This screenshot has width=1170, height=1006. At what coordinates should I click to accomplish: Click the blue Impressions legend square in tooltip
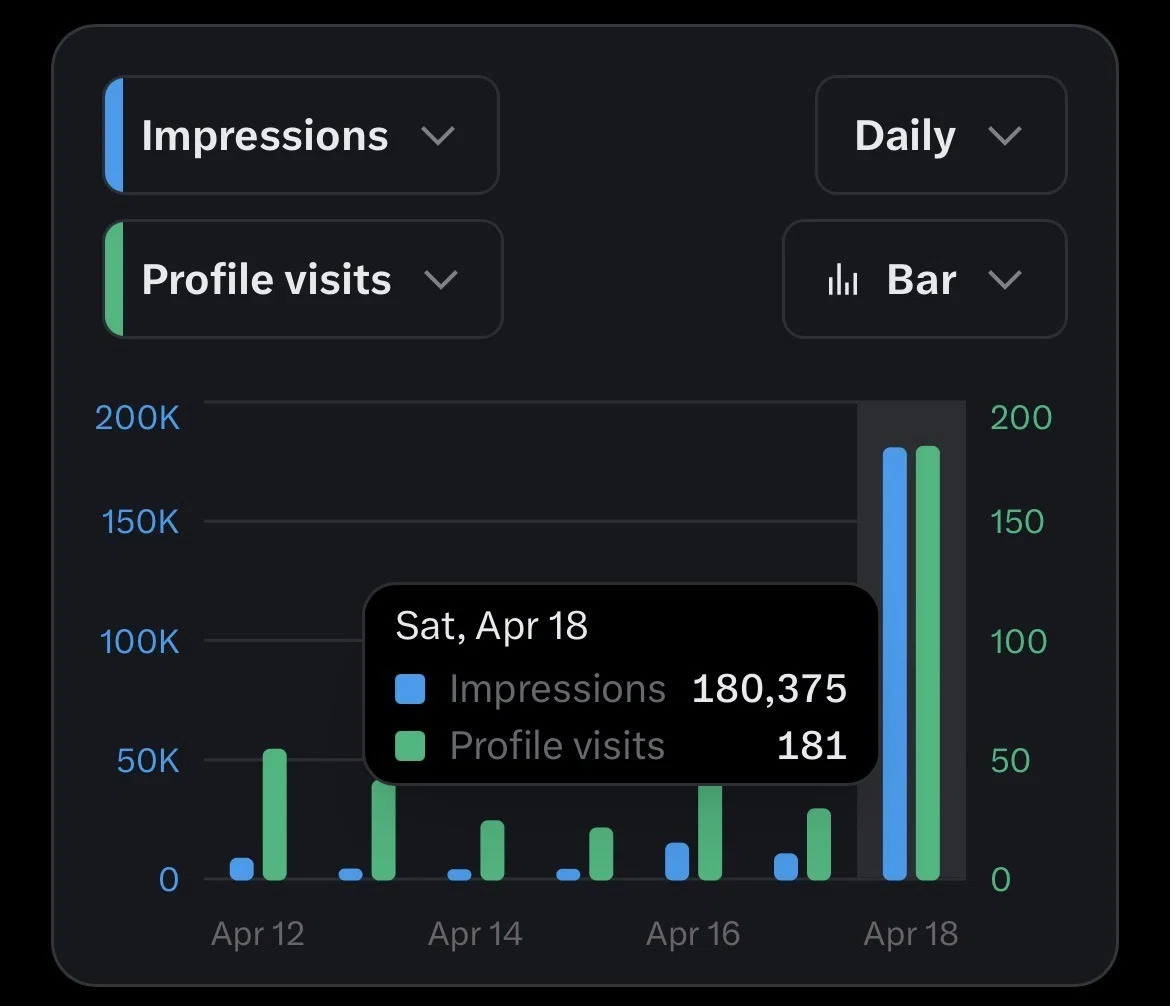410,689
